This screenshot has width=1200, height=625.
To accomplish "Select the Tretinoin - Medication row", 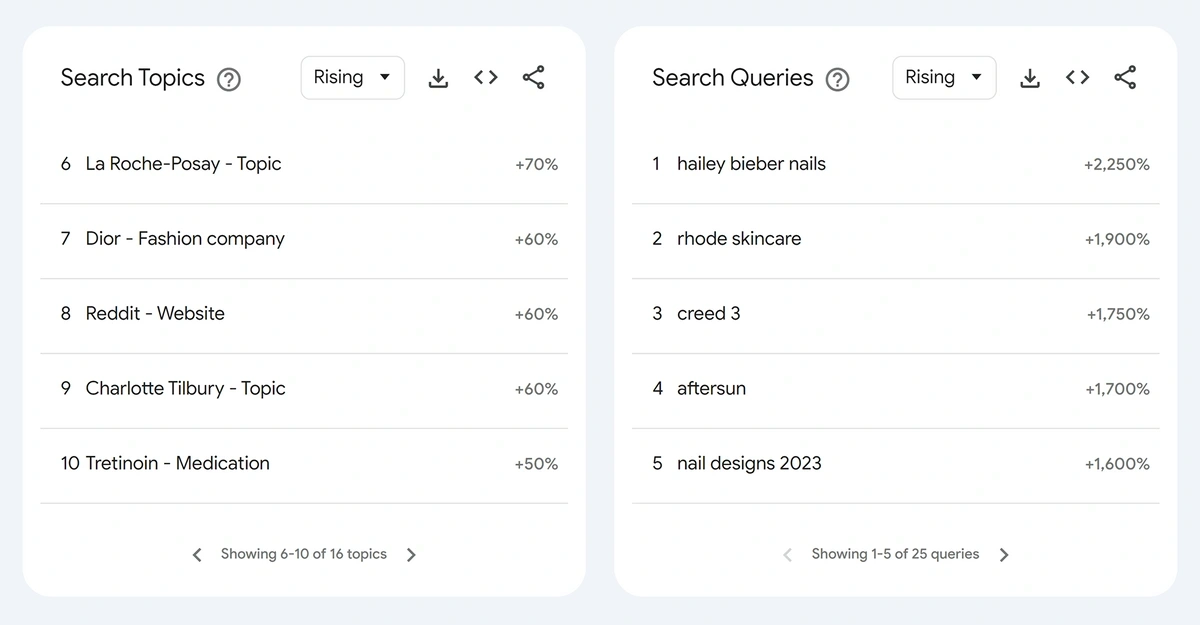I will click(x=304, y=464).
